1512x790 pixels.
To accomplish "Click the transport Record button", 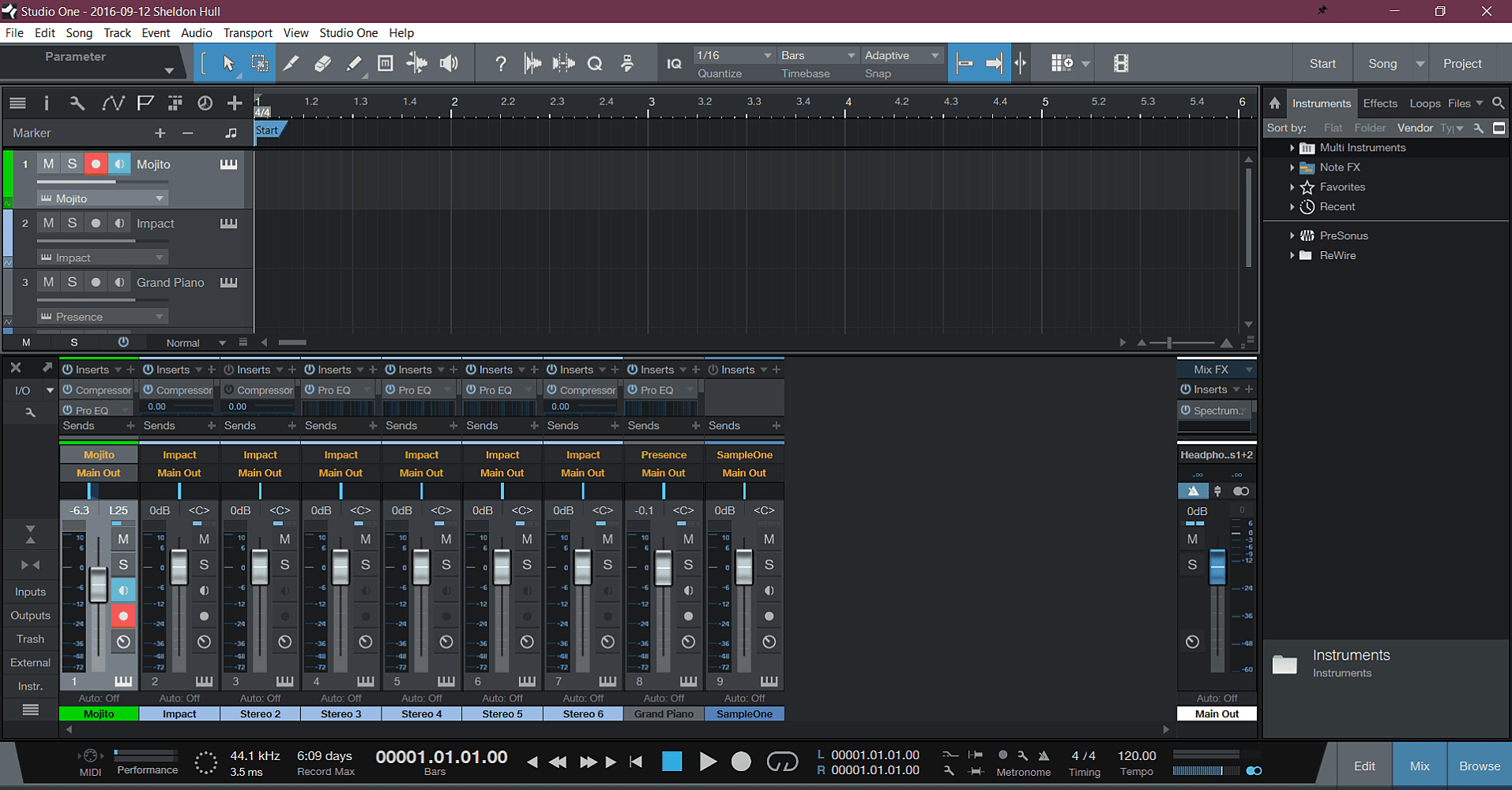I will [x=740, y=762].
